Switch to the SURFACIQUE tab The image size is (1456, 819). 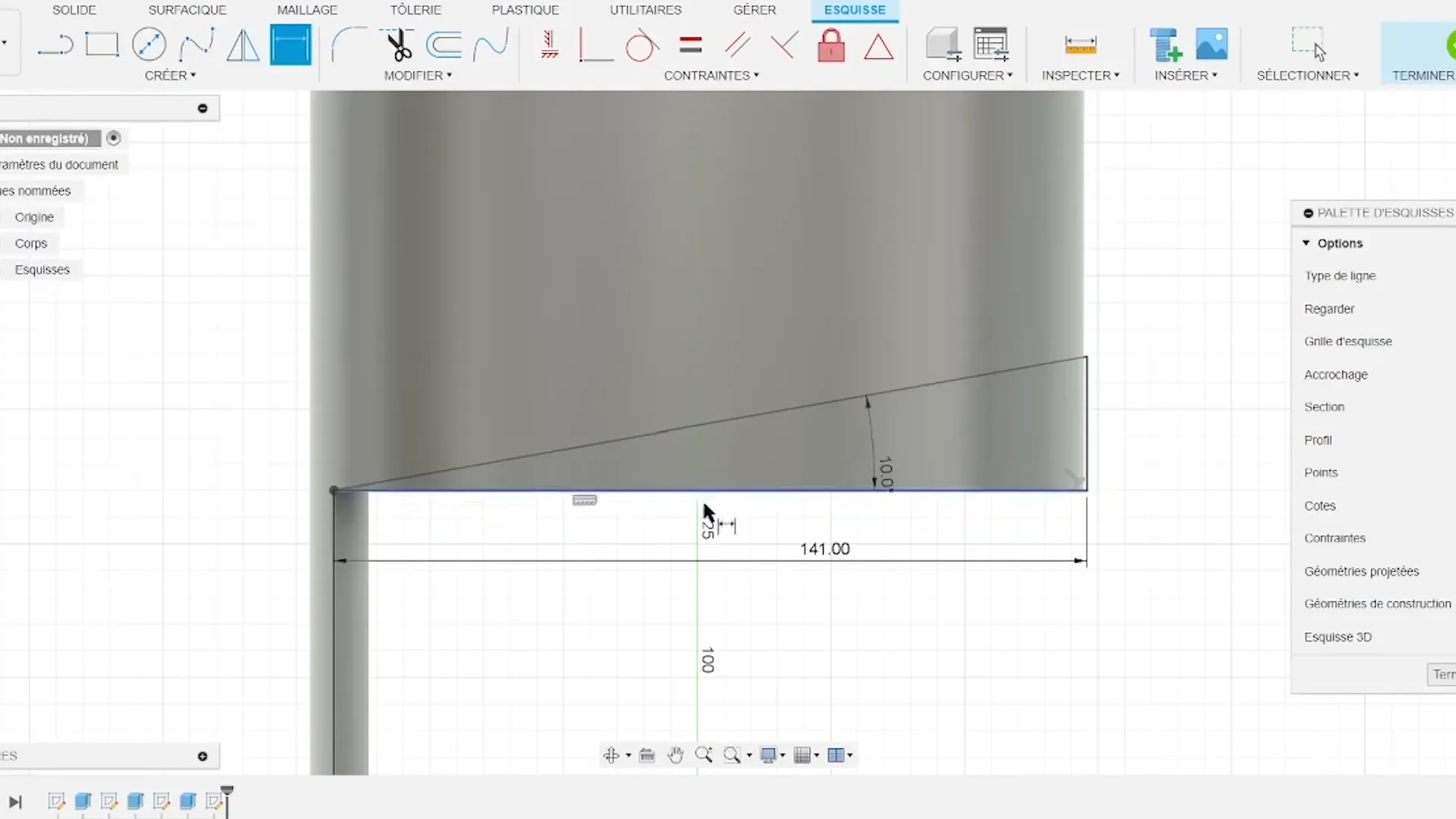tap(187, 10)
